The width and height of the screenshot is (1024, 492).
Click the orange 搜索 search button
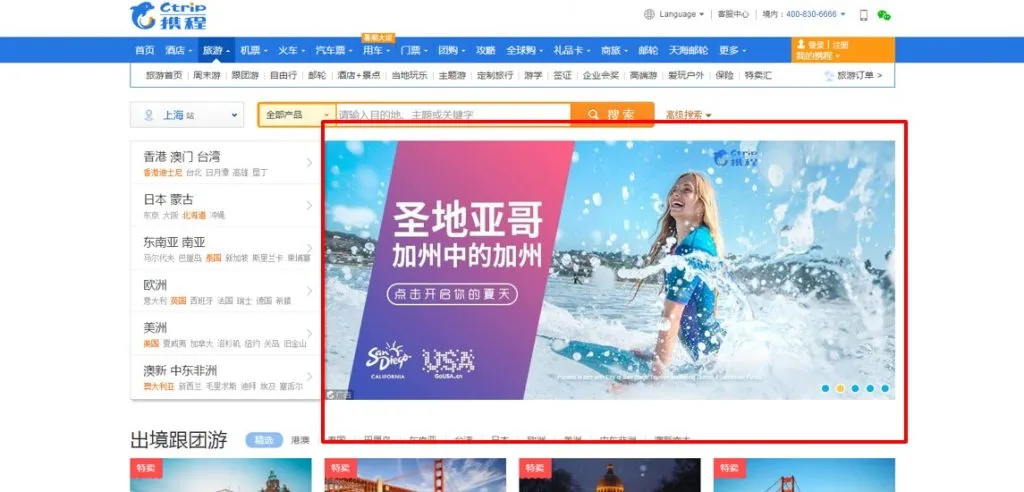(x=612, y=115)
